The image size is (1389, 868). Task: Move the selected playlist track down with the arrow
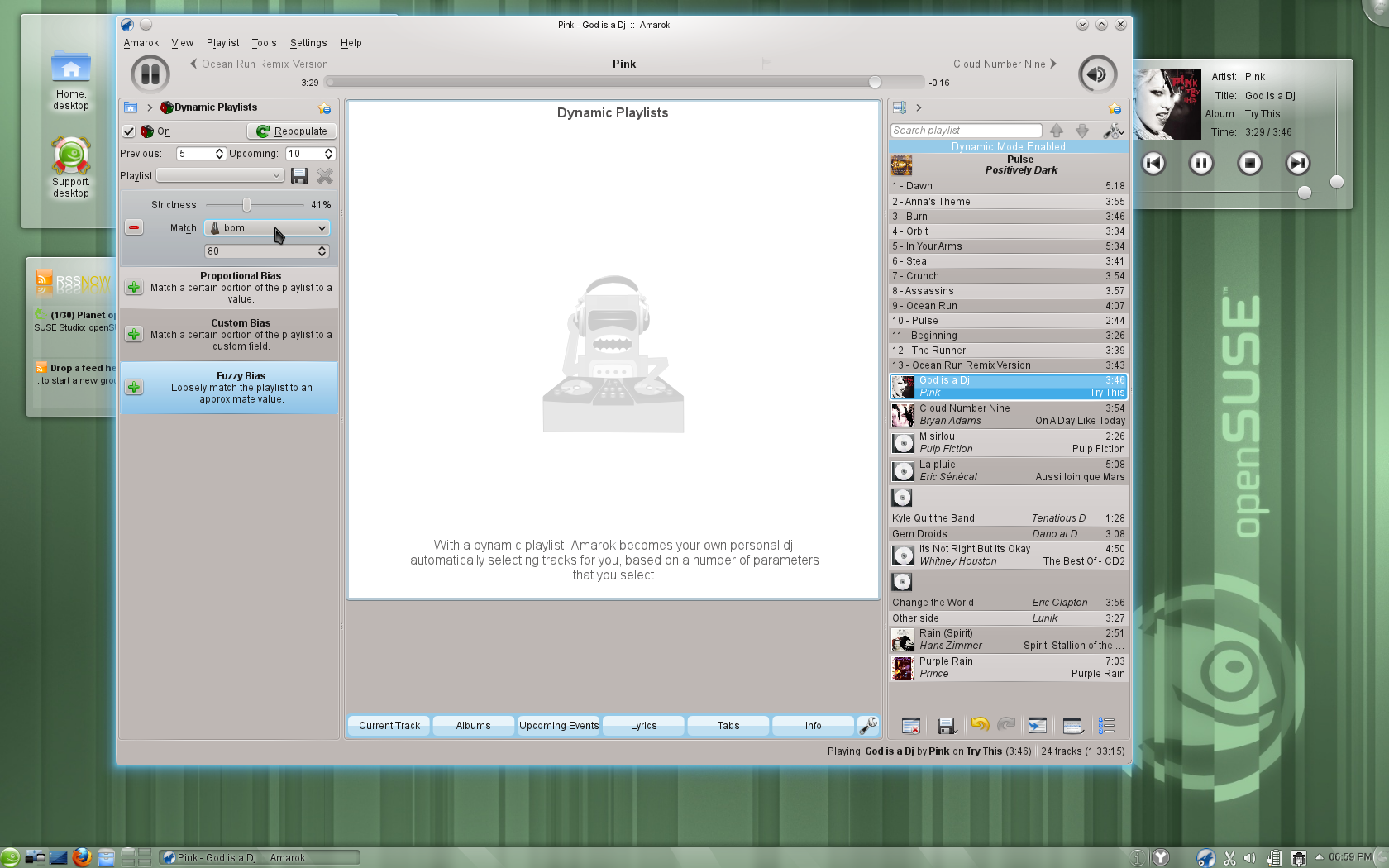[1082, 131]
